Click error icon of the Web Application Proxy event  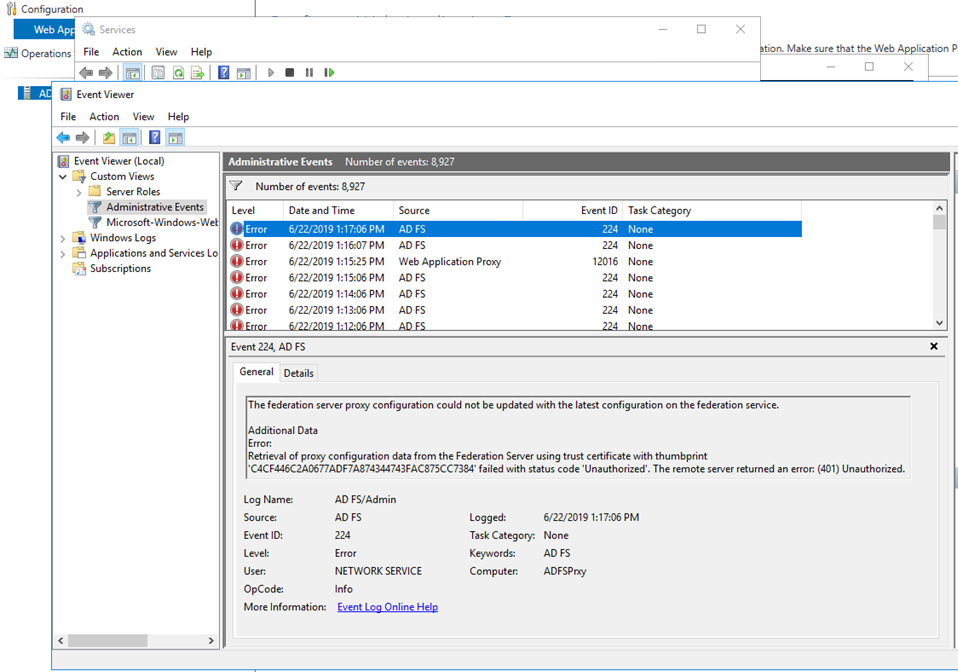236,261
